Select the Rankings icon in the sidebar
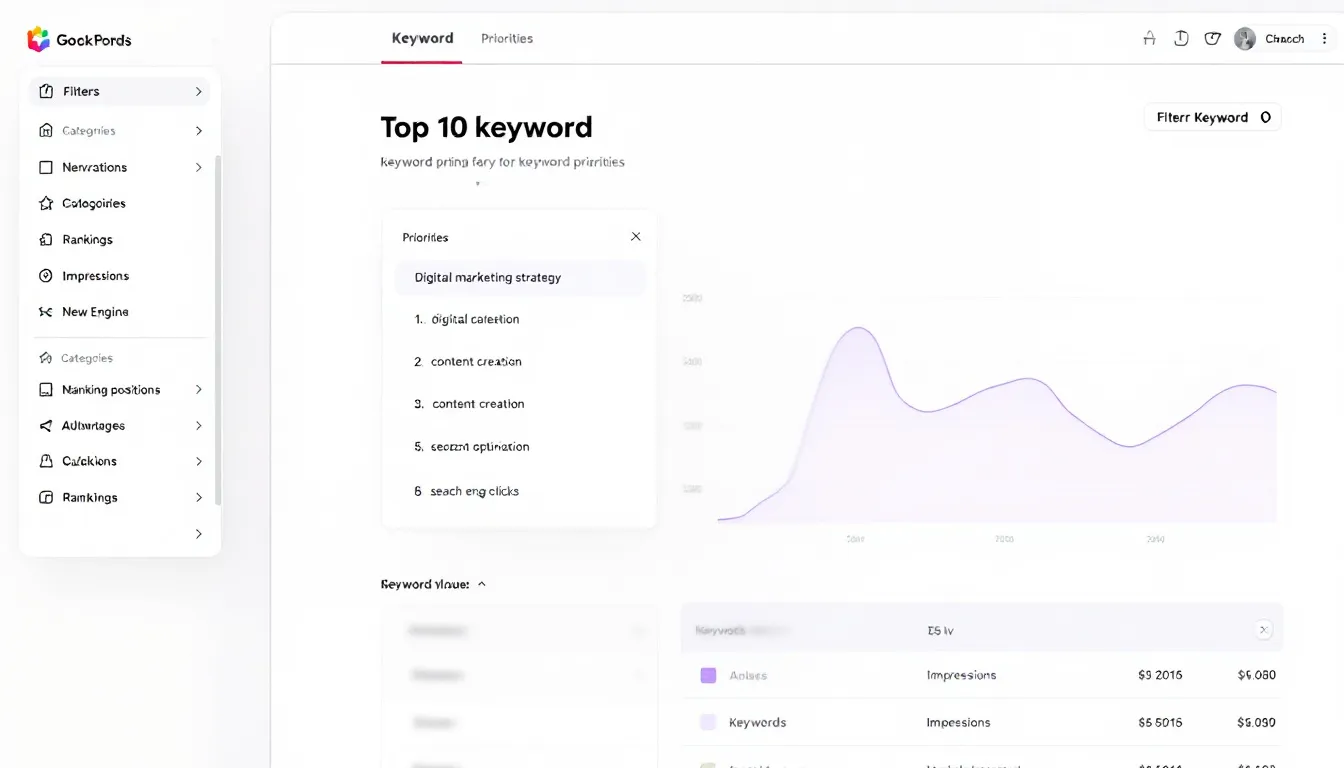Viewport: 1344px width, 768px height. (x=46, y=239)
